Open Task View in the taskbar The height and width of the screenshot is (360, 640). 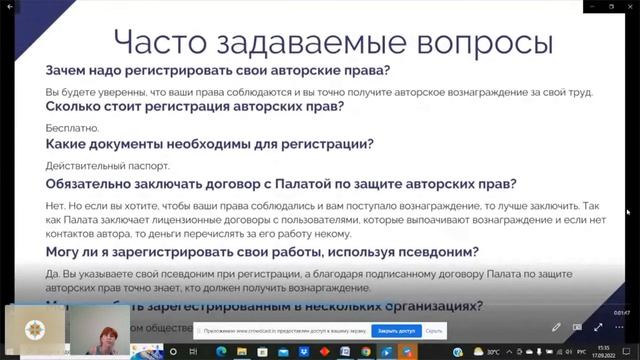coord(193,351)
